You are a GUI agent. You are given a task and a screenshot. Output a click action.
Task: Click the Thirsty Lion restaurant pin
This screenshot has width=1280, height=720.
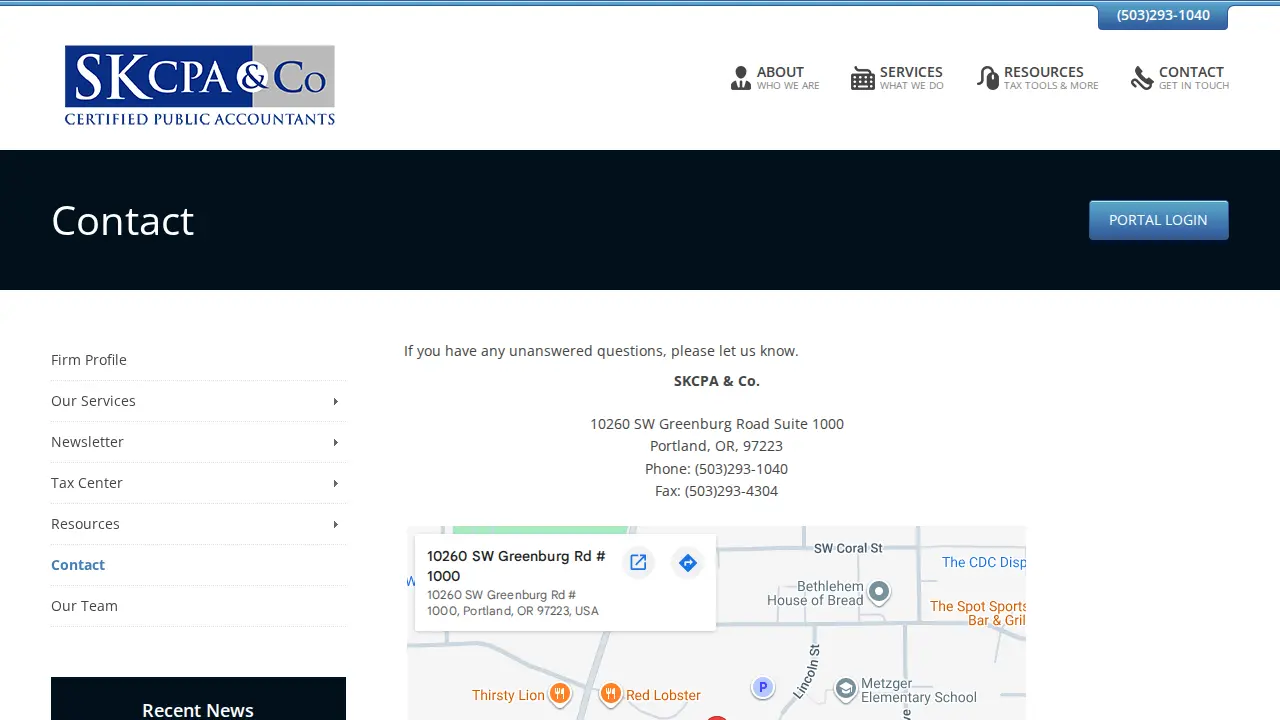[x=560, y=695]
